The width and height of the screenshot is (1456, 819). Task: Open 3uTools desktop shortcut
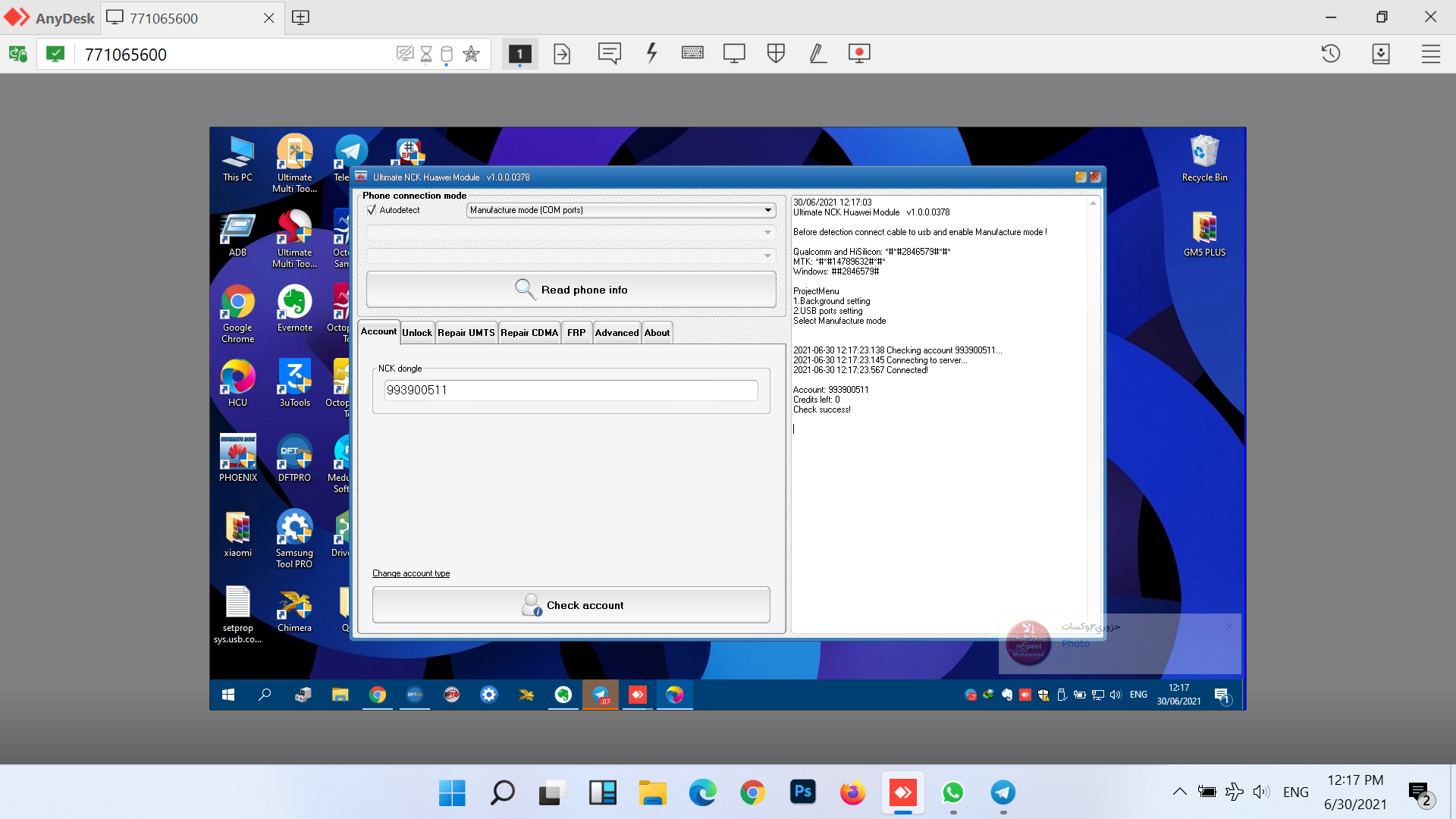[x=294, y=384]
